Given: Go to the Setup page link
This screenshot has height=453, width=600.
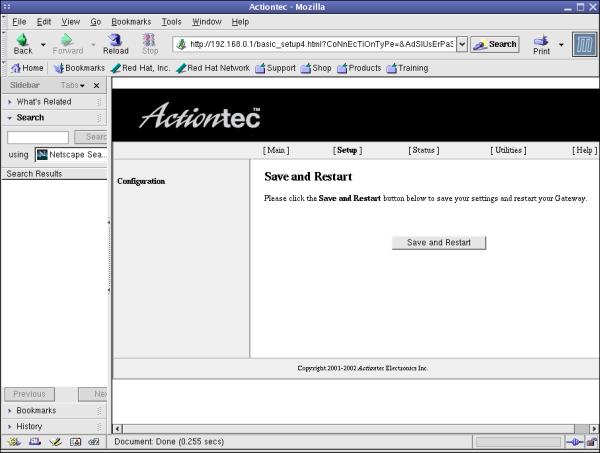Looking at the screenshot, I should (x=347, y=150).
